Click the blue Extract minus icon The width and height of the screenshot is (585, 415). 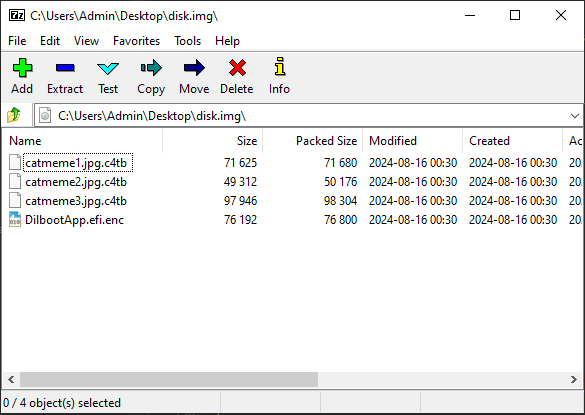(x=65, y=68)
